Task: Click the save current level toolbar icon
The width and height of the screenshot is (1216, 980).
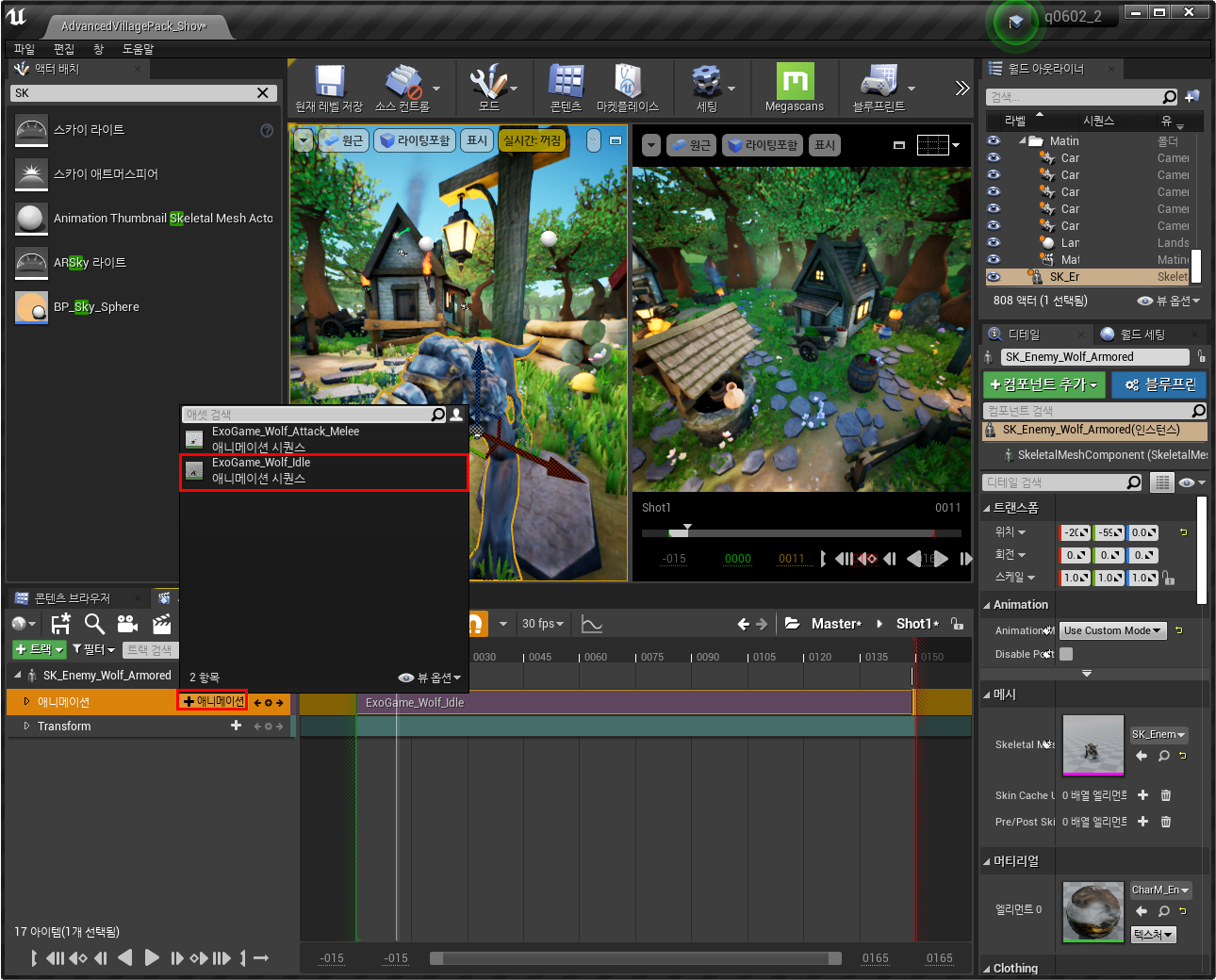Action: 329,82
